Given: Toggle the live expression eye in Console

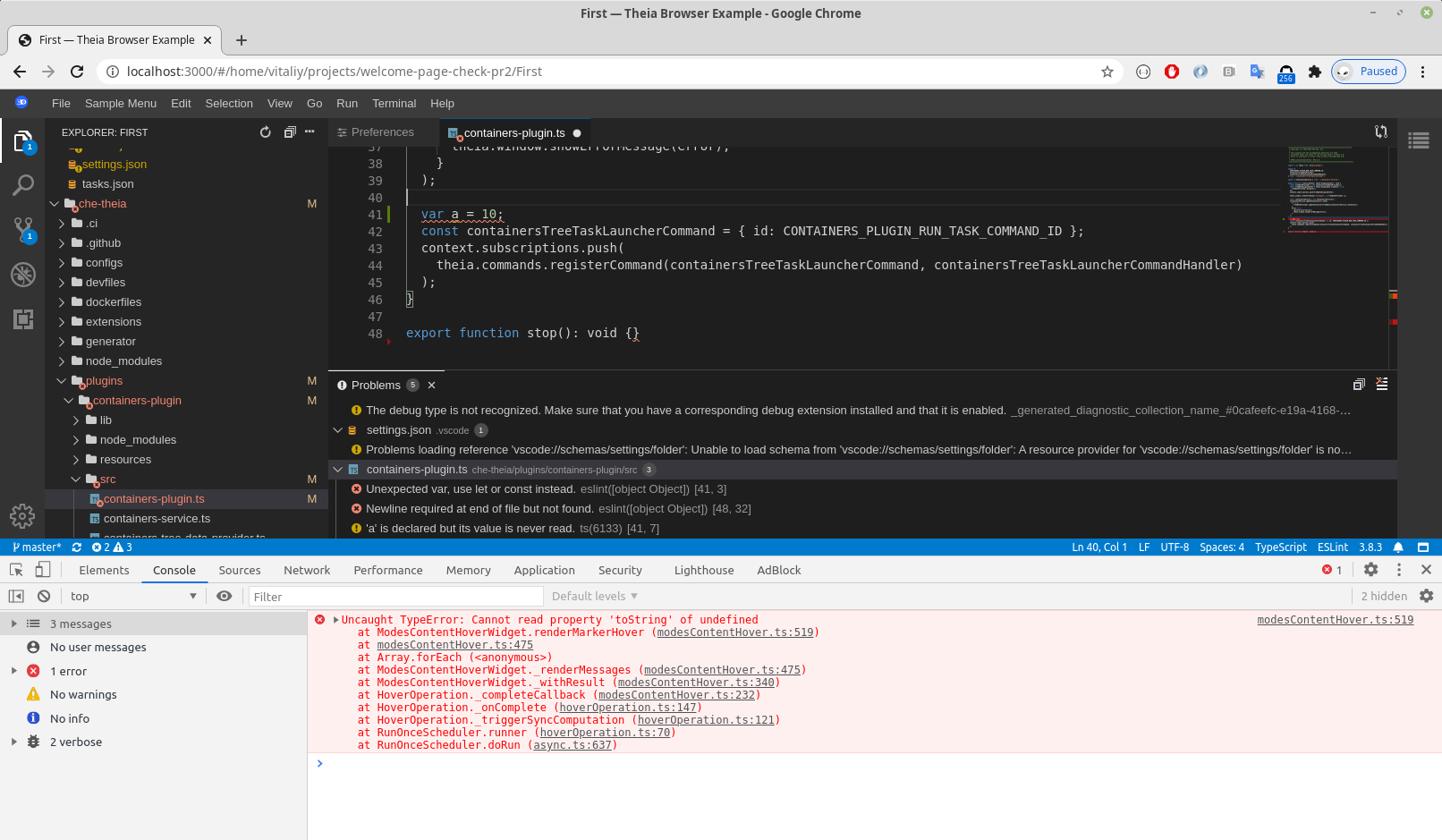Looking at the screenshot, I should [x=224, y=596].
